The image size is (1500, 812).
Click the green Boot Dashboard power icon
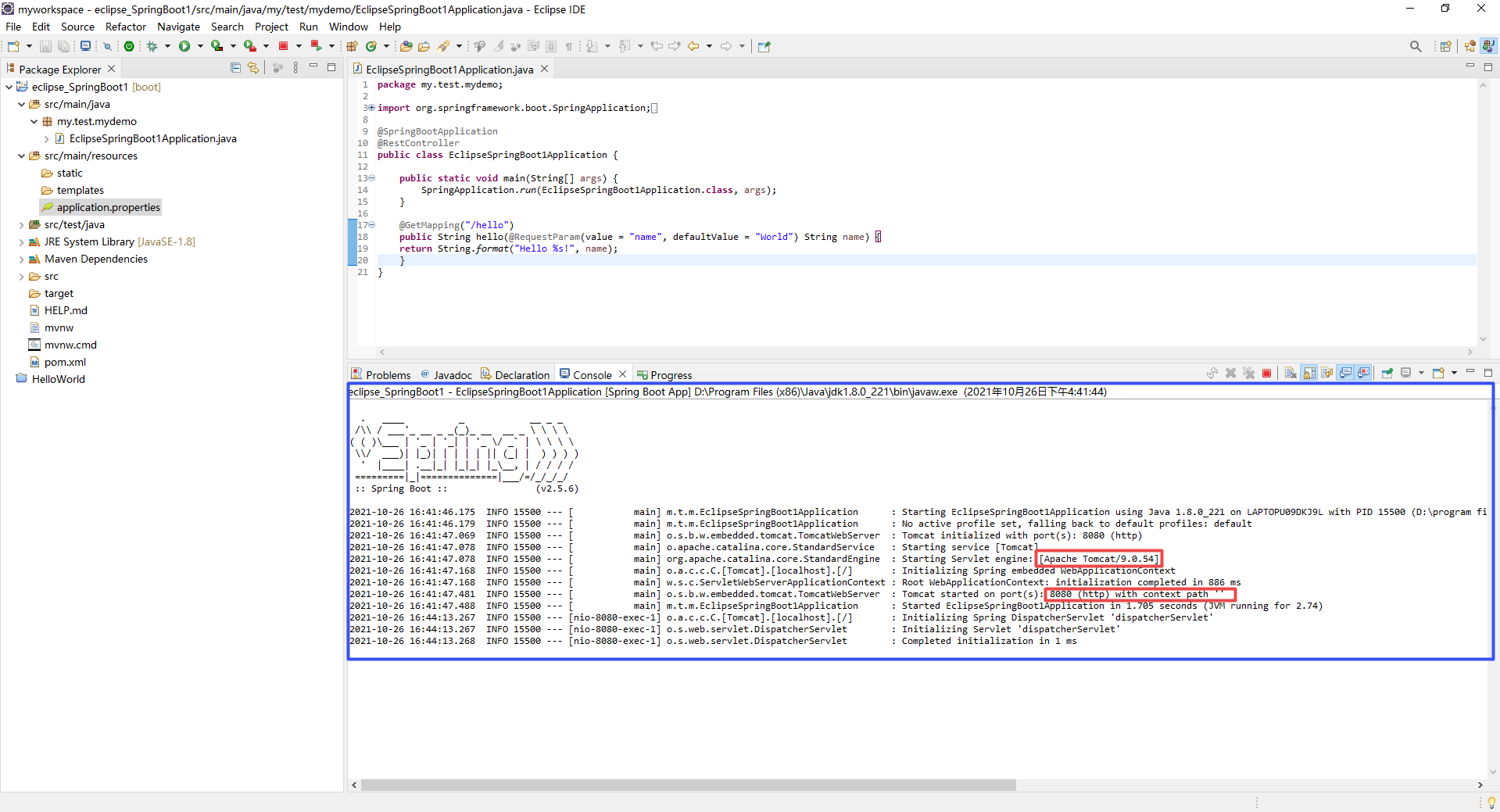(x=129, y=46)
